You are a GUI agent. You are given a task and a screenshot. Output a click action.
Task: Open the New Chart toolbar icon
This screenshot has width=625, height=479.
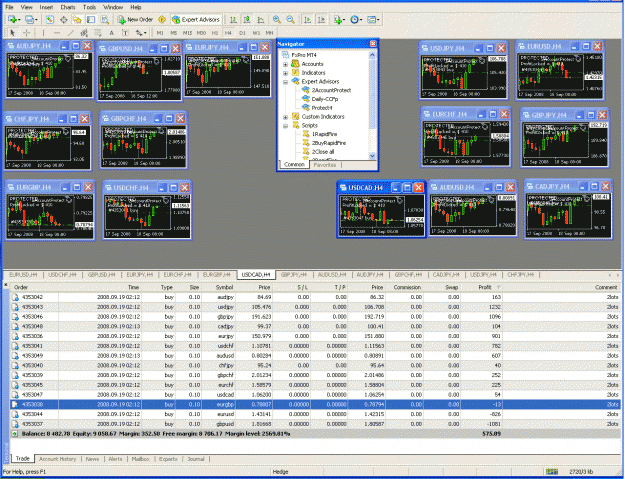[12, 19]
